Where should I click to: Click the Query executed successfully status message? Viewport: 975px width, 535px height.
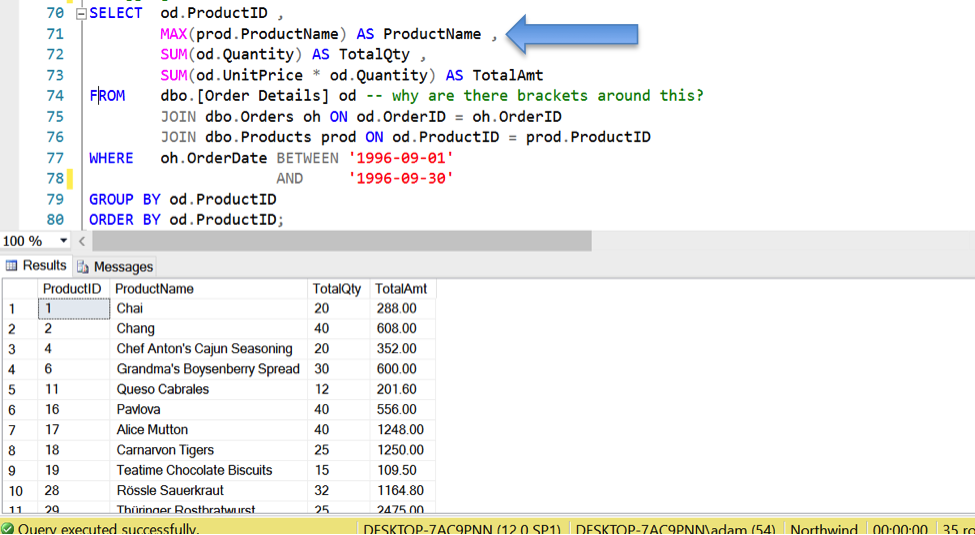tap(109, 529)
